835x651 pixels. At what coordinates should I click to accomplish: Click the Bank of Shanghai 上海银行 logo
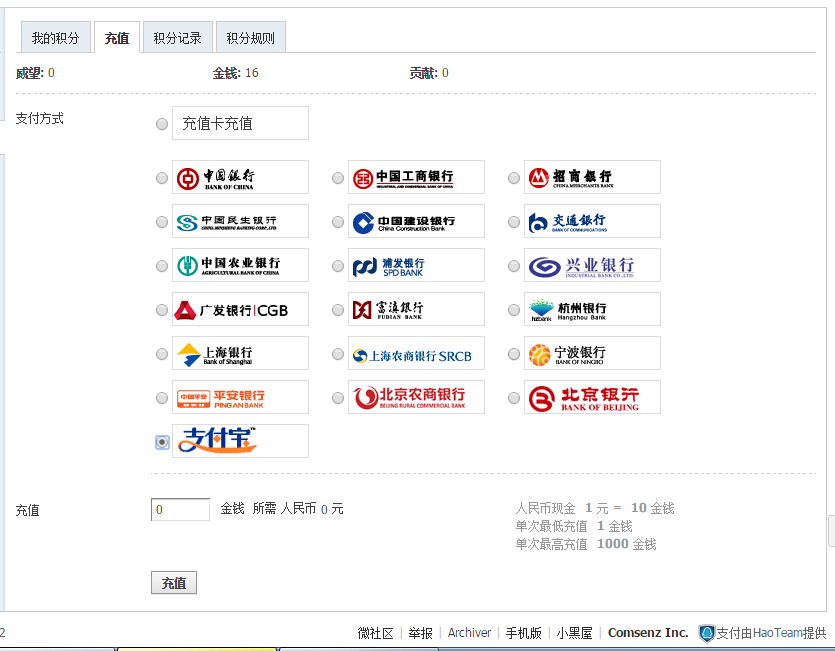pos(240,353)
